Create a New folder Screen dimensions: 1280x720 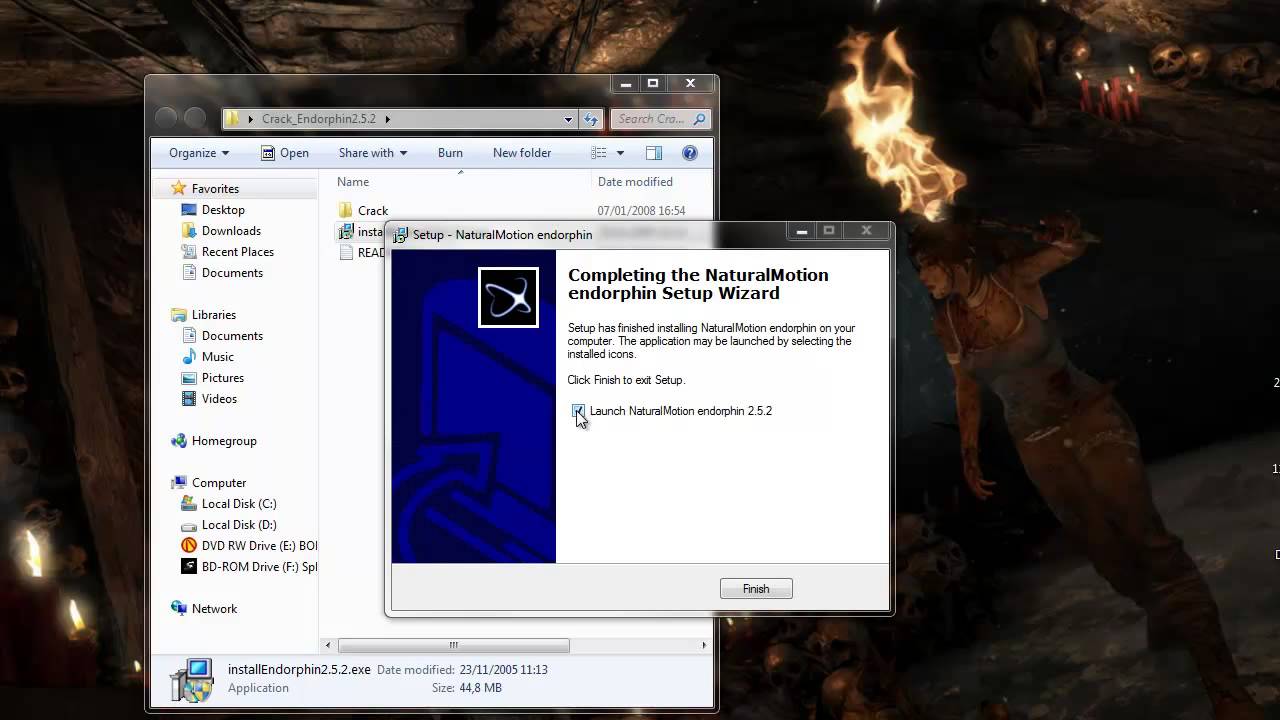522,153
